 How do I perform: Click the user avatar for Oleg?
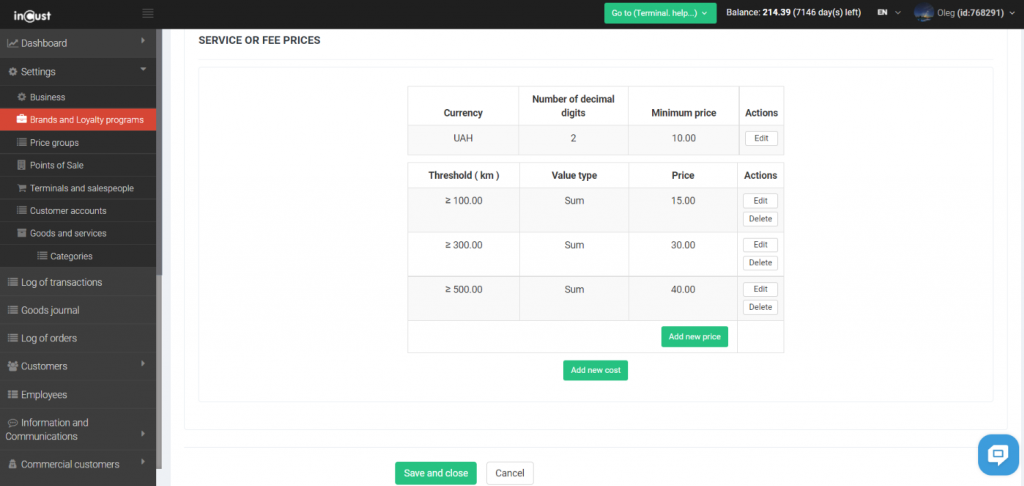[924, 13]
